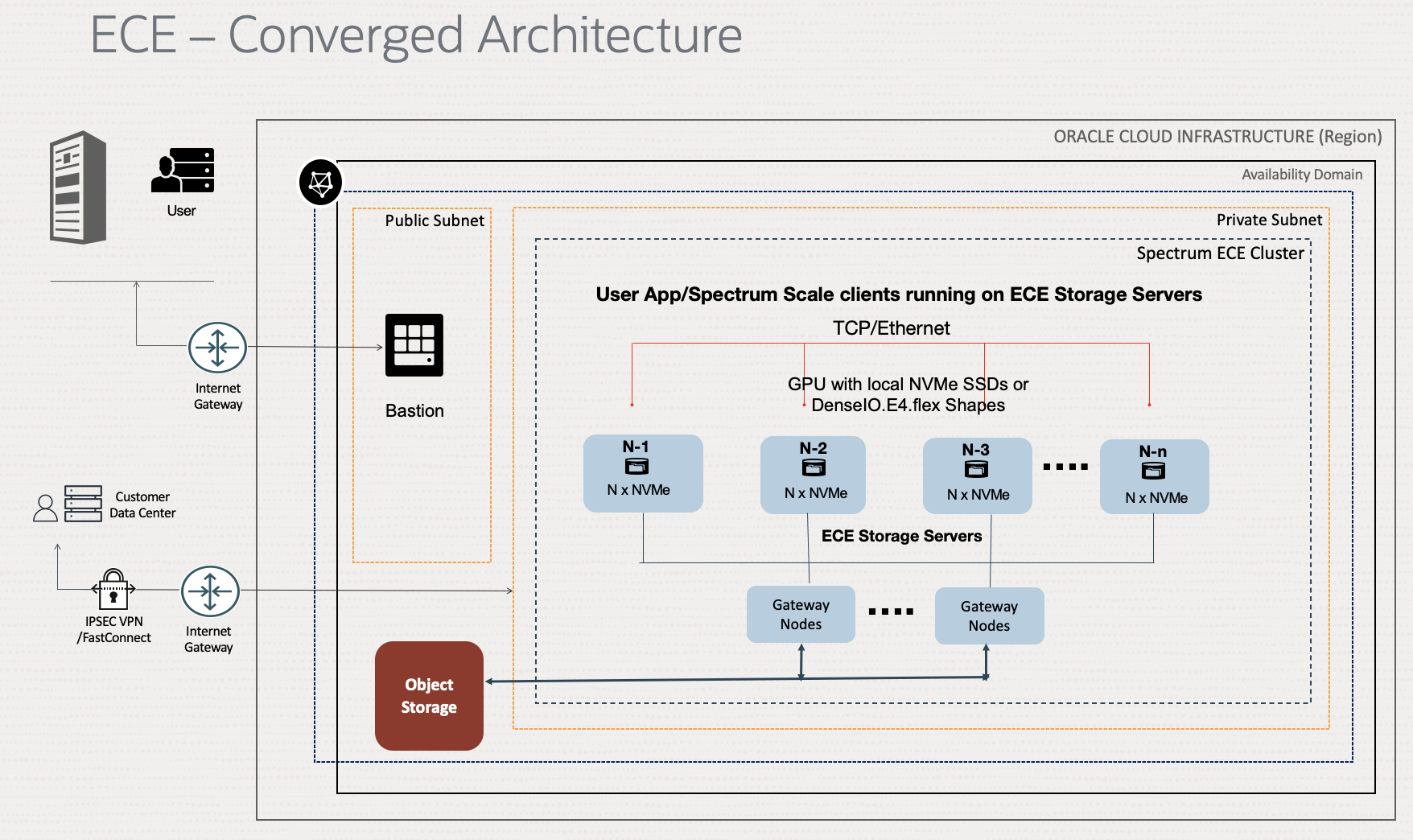Select the dark circular node icon on Availability Domain
The width and height of the screenshot is (1413, 840).
319,183
